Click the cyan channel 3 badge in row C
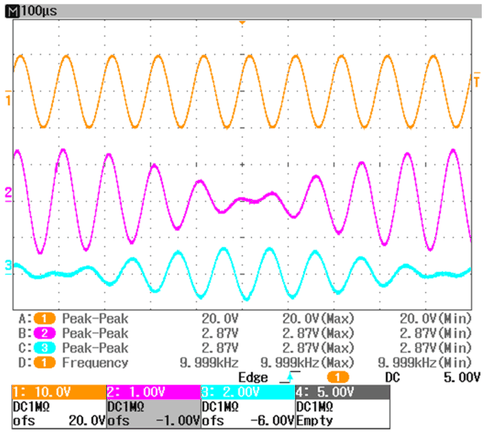 tap(44, 348)
